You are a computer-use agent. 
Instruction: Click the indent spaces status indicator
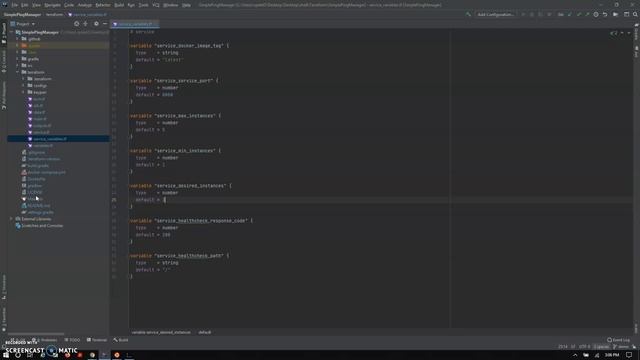[x=601, y=347]
